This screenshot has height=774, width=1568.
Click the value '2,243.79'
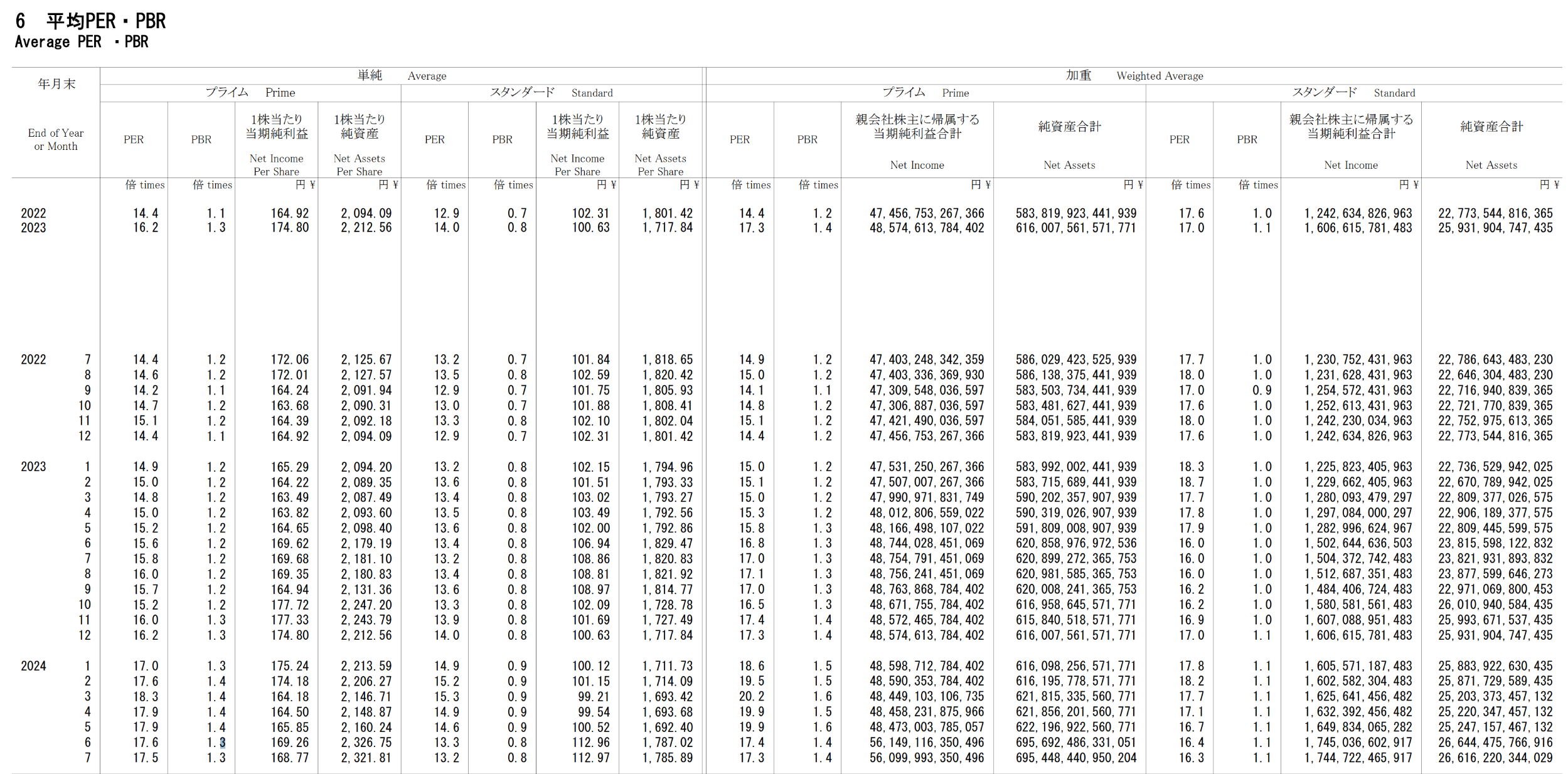tap(366, 620)
